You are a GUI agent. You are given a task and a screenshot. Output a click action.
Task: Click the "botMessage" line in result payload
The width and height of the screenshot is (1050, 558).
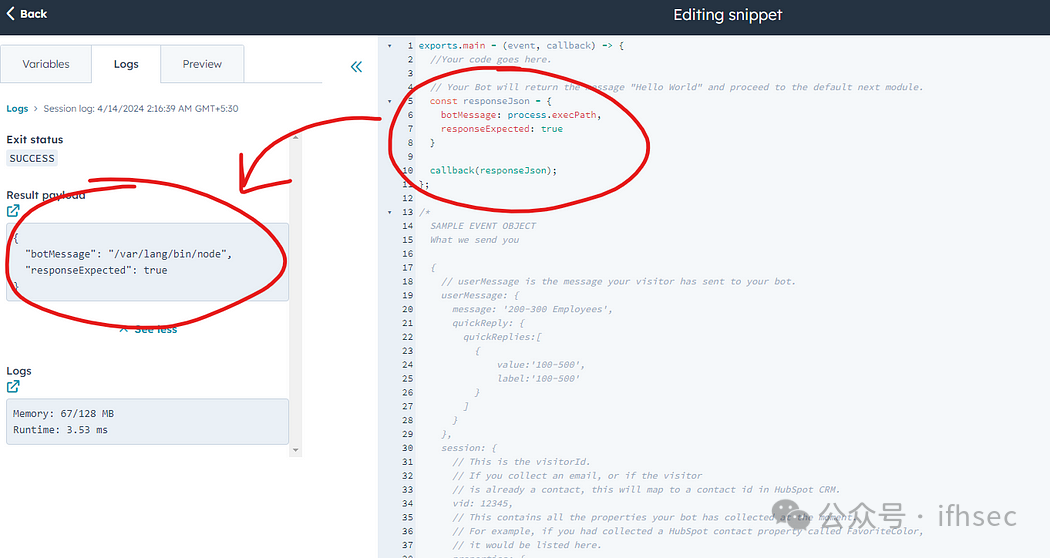[x=129, y=254]
